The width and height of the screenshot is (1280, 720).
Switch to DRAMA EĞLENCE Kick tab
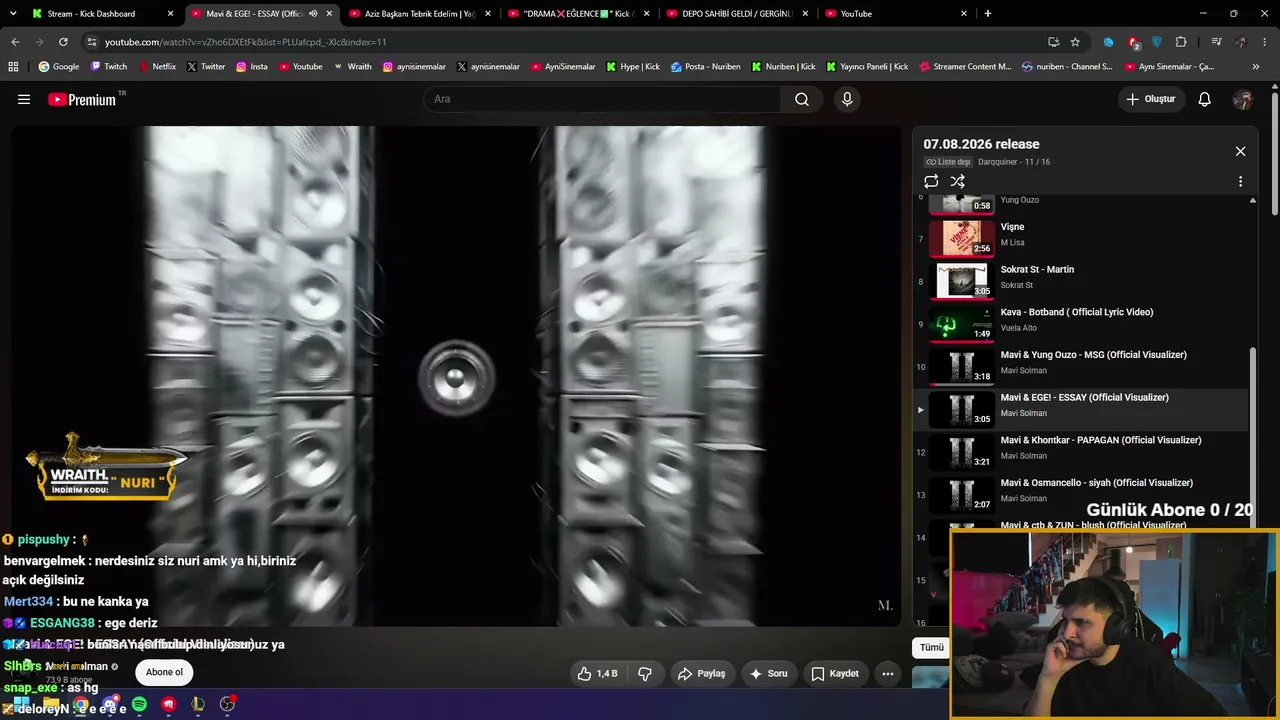(577, 14)
